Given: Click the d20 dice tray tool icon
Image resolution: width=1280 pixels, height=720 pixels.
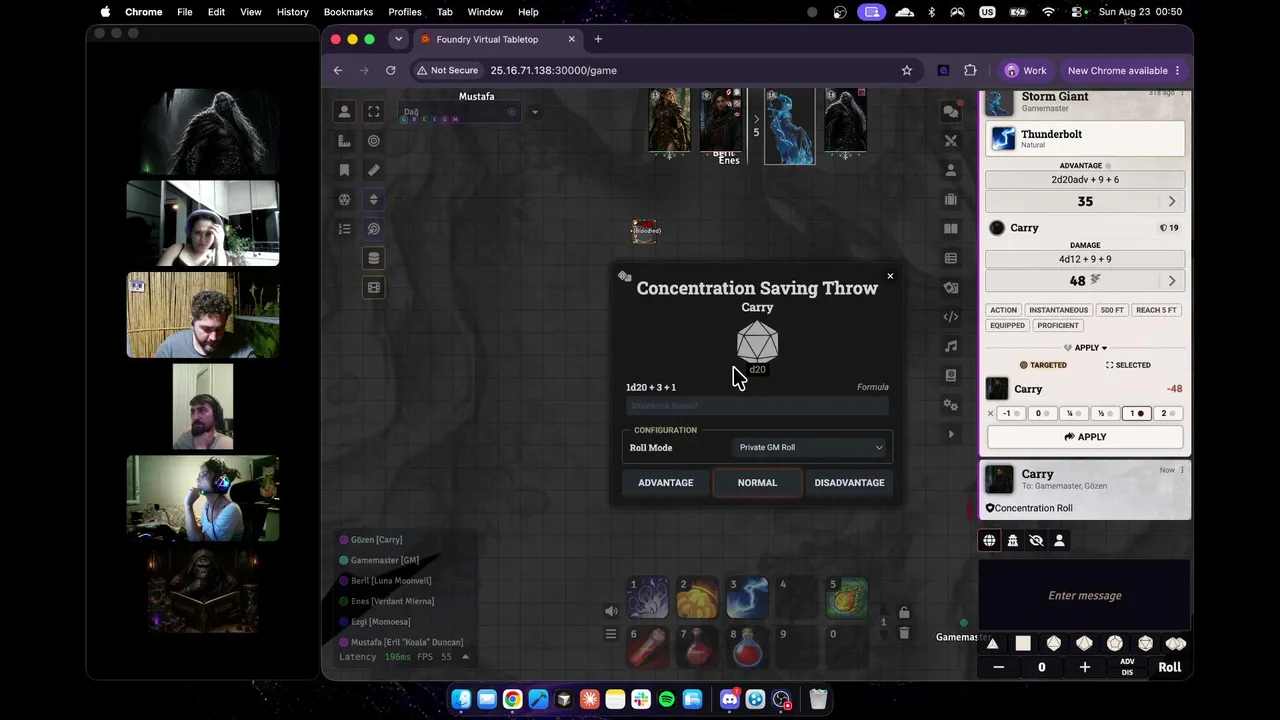Looking at the screenshot, I should point(344,199).
